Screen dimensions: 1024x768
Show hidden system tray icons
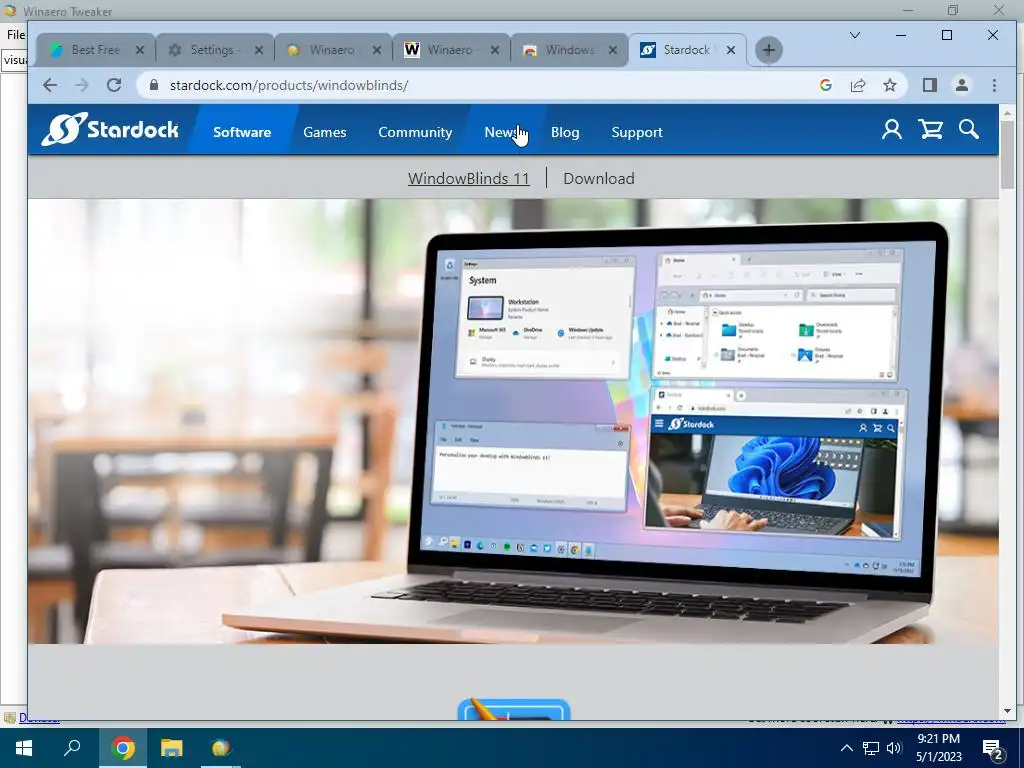(x=846, y=748)
